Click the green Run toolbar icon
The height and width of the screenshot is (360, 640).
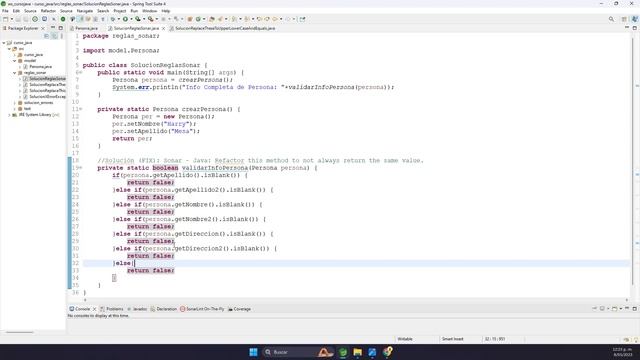click(125, 19)
